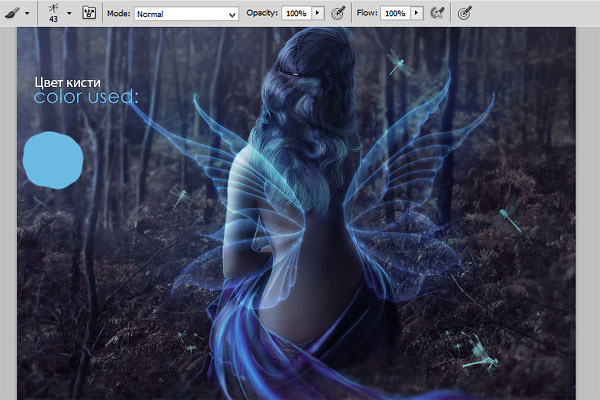
Task: Toggle tablet pressure controls size
Action: [x=465, y=13]
